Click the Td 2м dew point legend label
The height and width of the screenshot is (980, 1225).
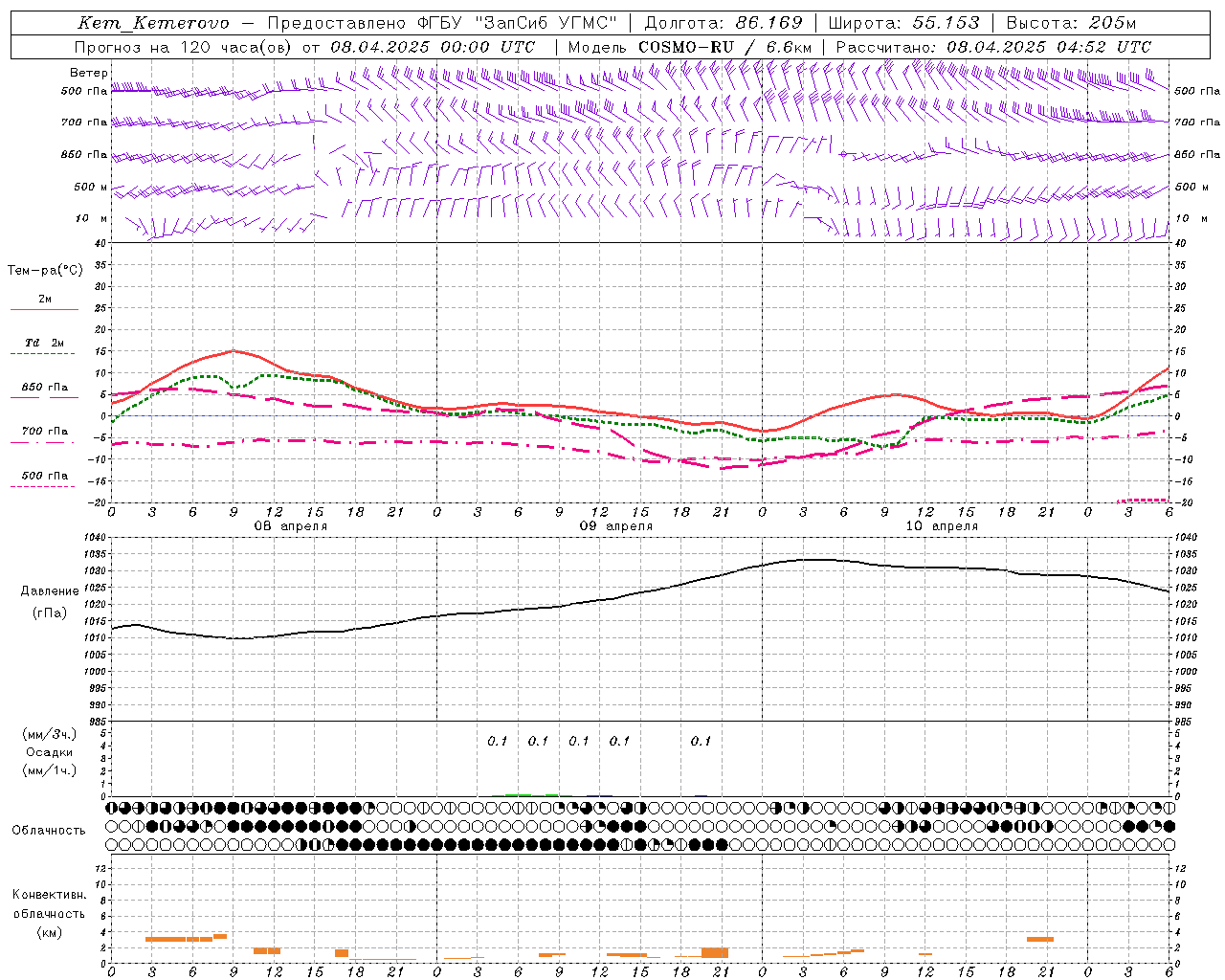pos(45,343)
